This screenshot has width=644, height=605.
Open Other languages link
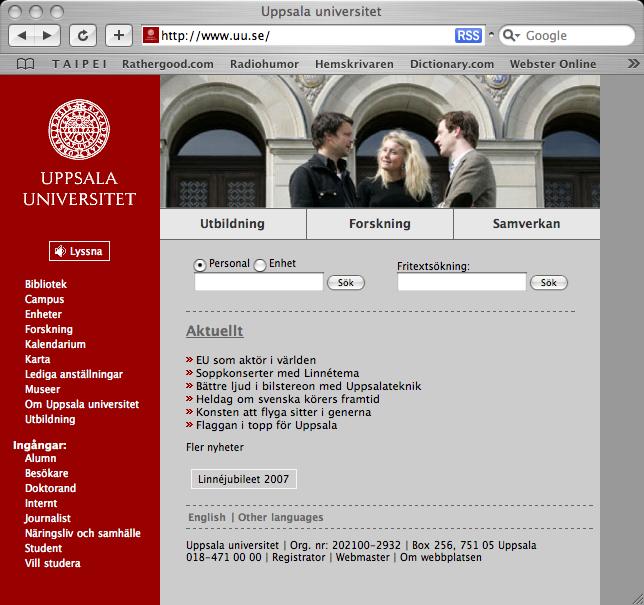(x=281, y=517)
